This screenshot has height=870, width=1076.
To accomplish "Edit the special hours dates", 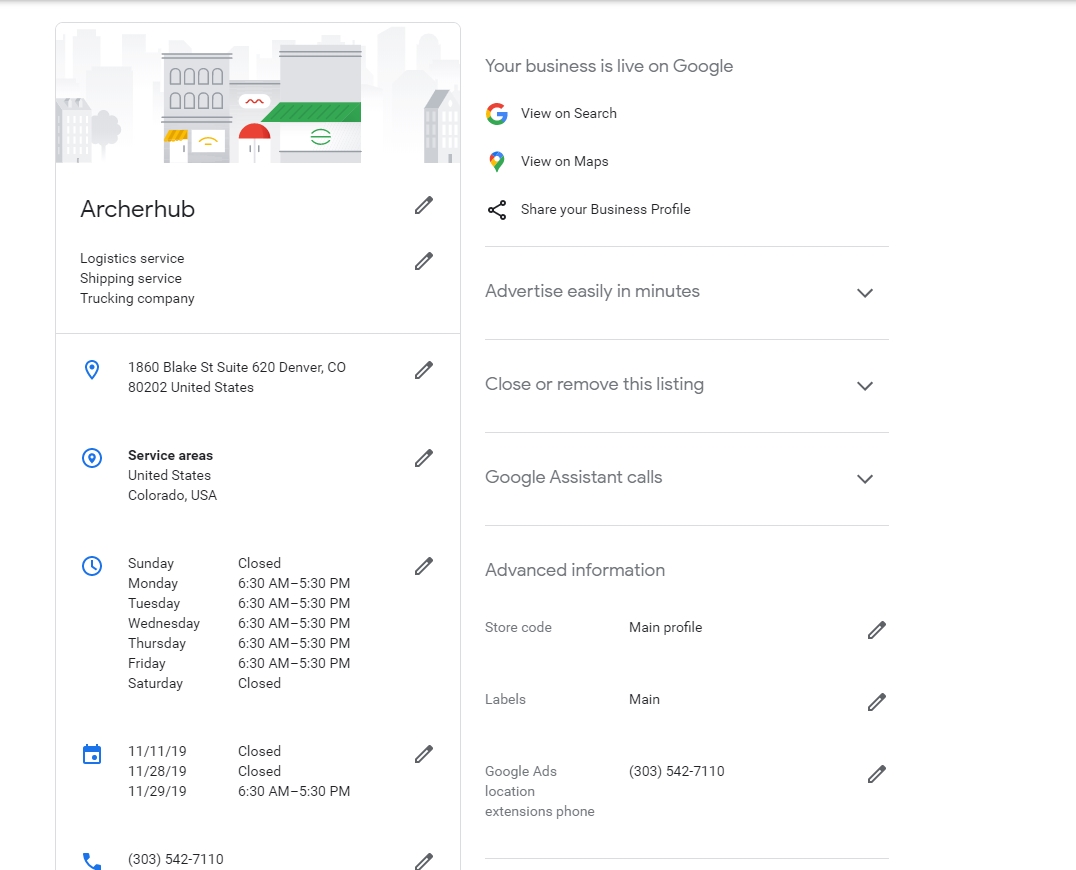I will point(424,754).
